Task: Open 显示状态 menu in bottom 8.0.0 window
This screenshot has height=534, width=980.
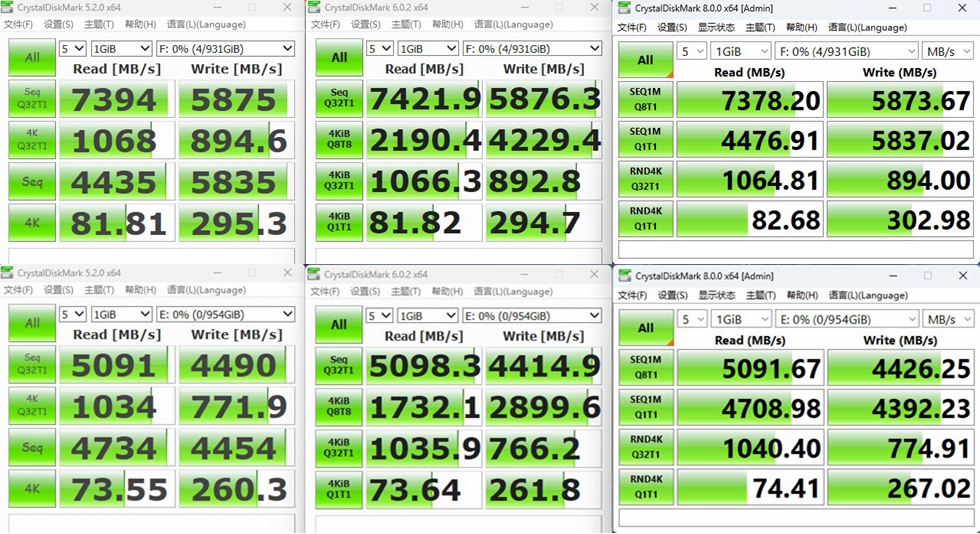Action: 717,295
